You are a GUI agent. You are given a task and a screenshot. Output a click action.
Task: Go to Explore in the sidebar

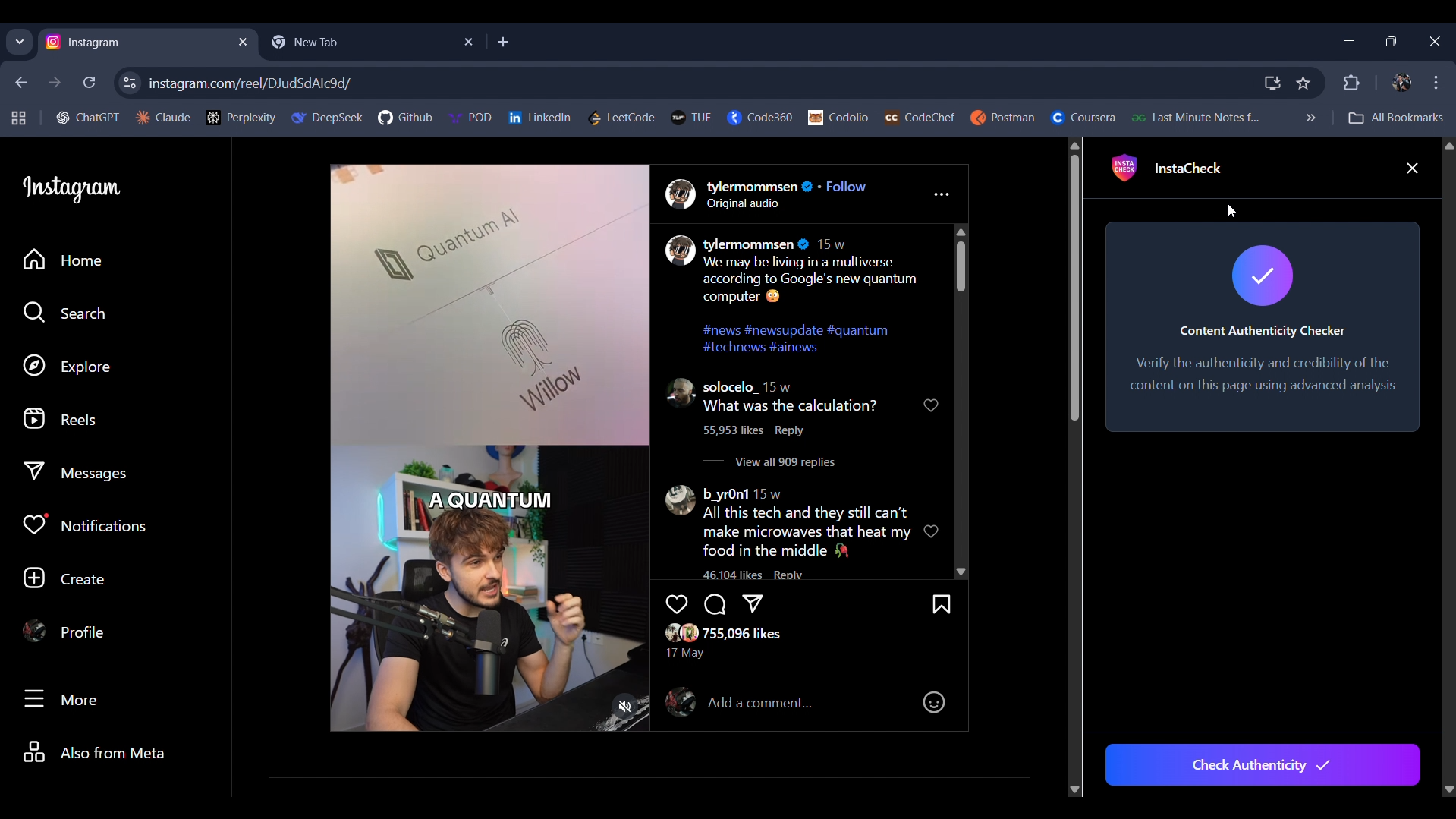coord(67,367)
